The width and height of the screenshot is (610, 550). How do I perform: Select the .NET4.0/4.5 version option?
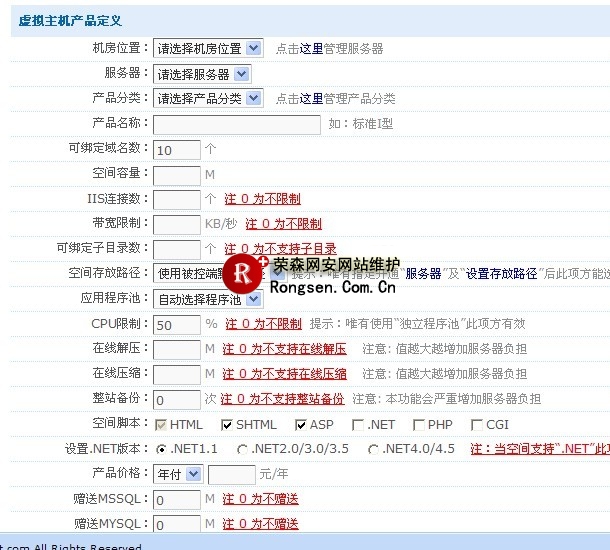click(x=374, y=449)
